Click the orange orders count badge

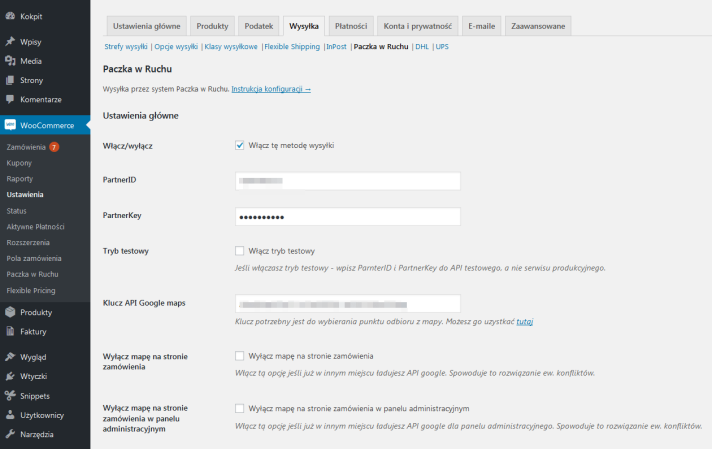pyautogui.click(x=54, y=147)
